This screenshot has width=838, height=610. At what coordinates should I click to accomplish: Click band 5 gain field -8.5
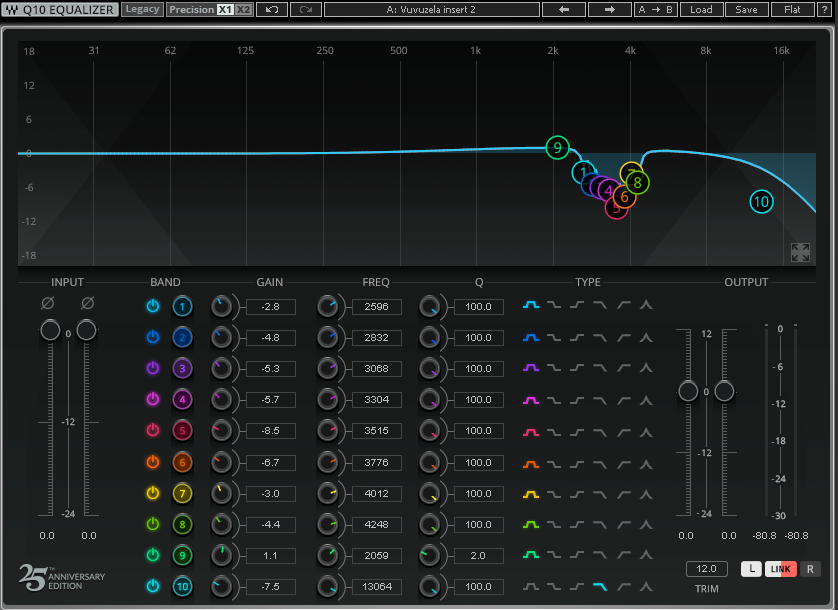[270, 431]
